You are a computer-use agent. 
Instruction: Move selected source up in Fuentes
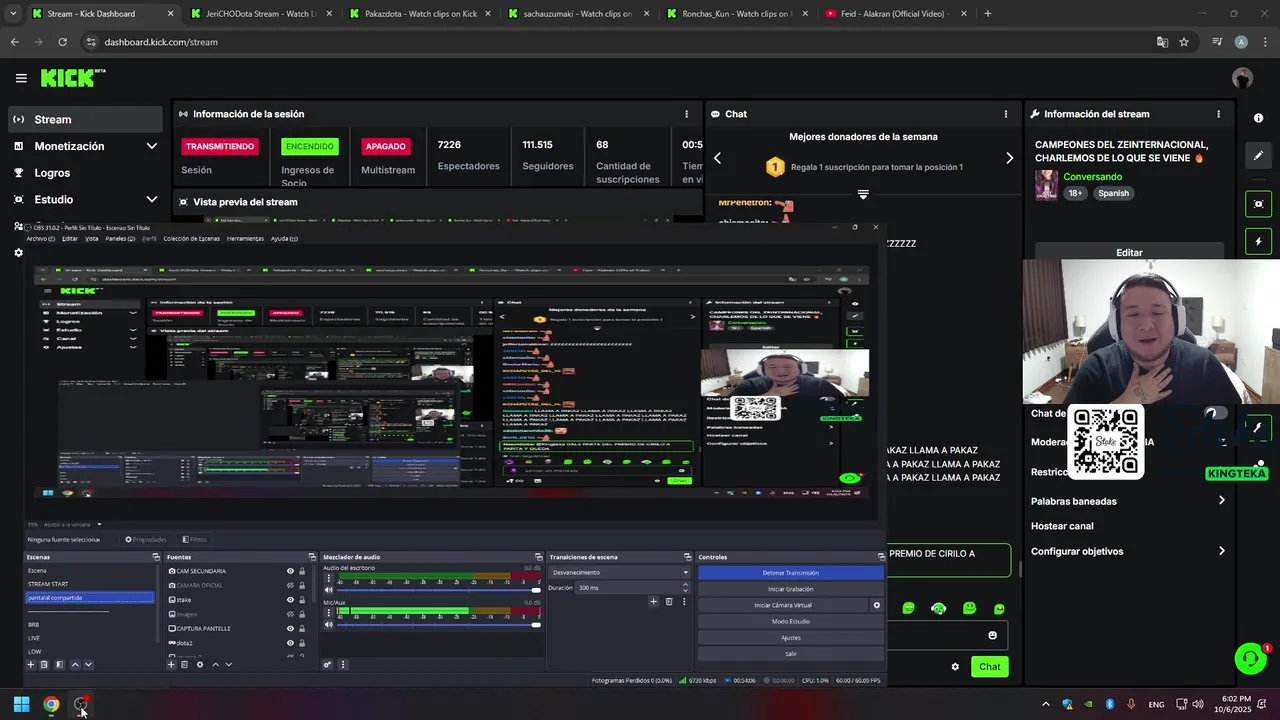pyautogui.click(x=215, y=664)
